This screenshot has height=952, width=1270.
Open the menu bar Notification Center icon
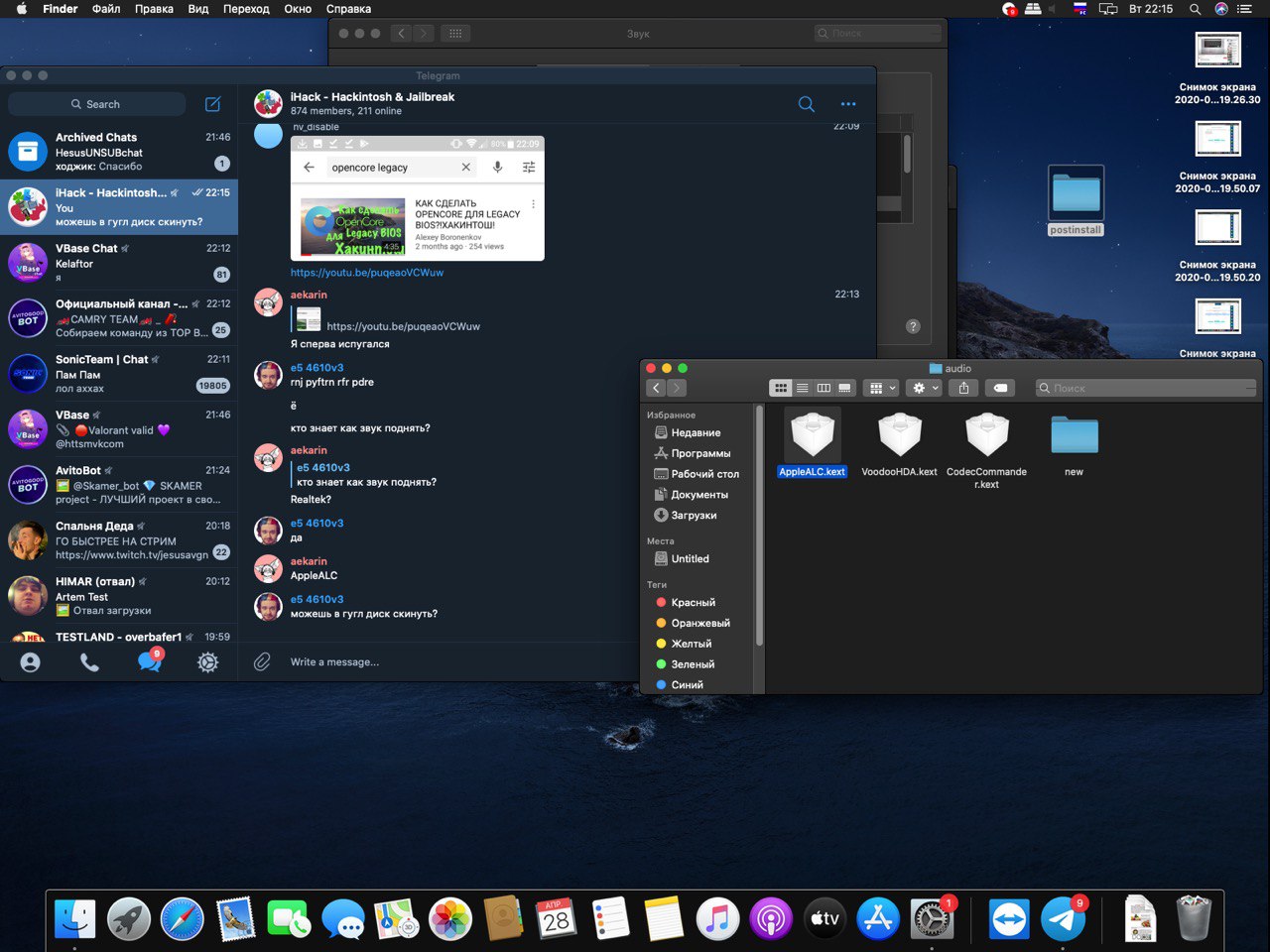[x=1244, y=9]
